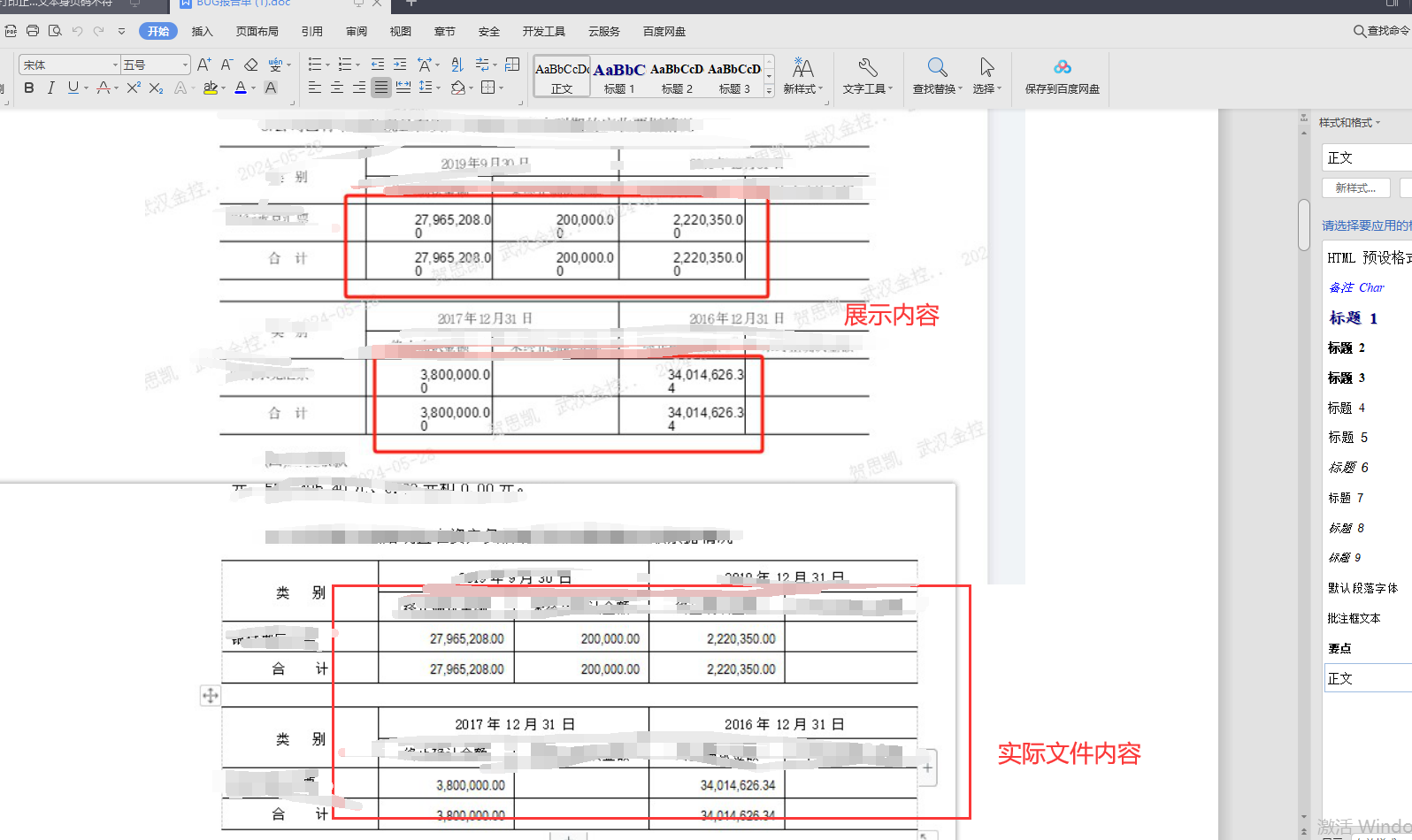Expand the font size dropdown showing 五号
Viewport: 1412px width, 840px height.
click(185, 65)
